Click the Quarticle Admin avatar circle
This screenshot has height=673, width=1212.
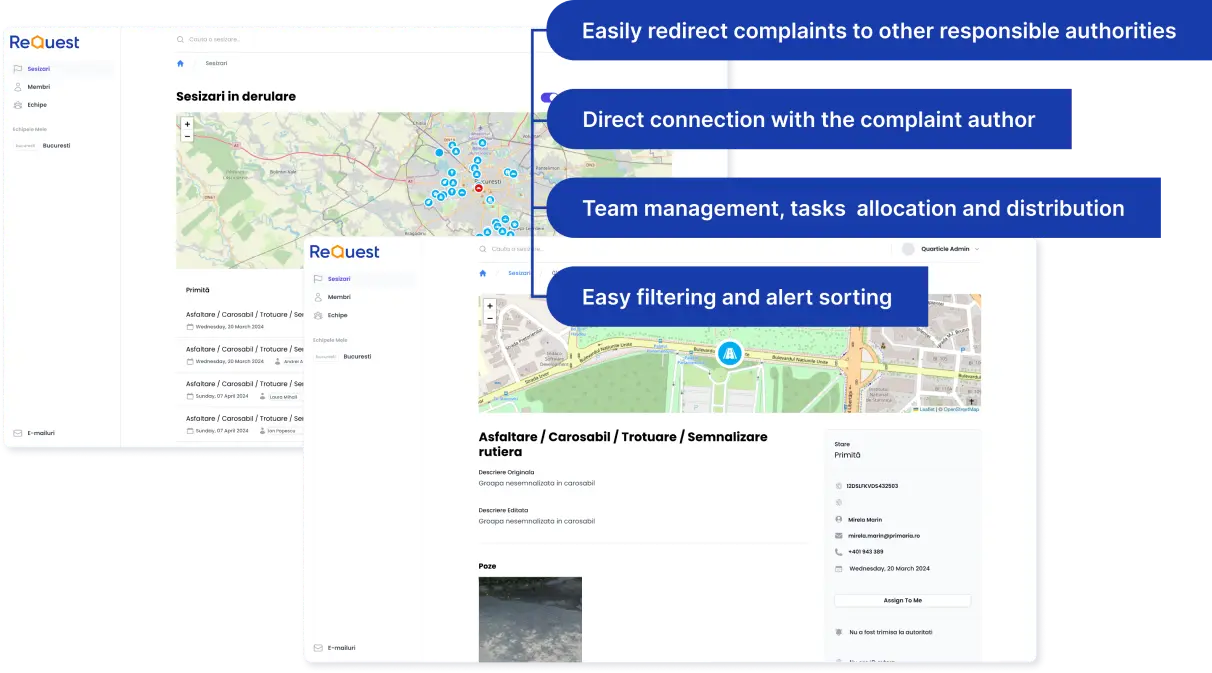[x=908, y=249]
